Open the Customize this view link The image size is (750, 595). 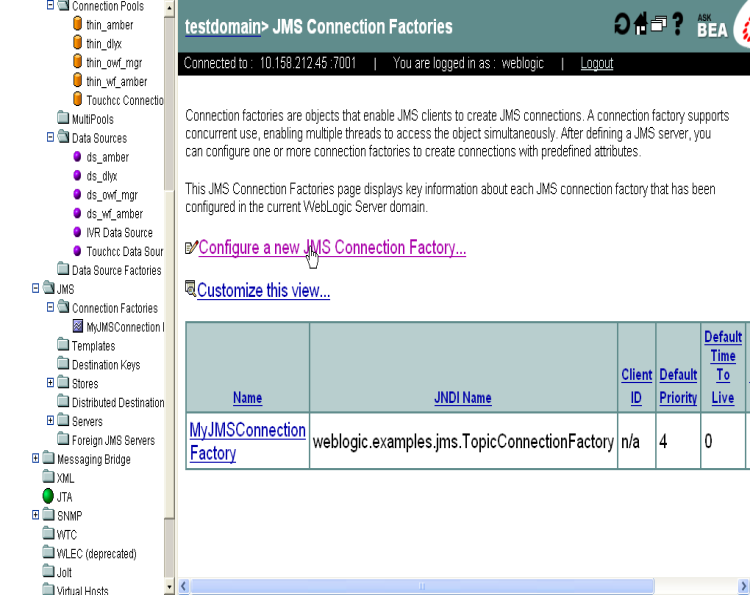(263, 290)
